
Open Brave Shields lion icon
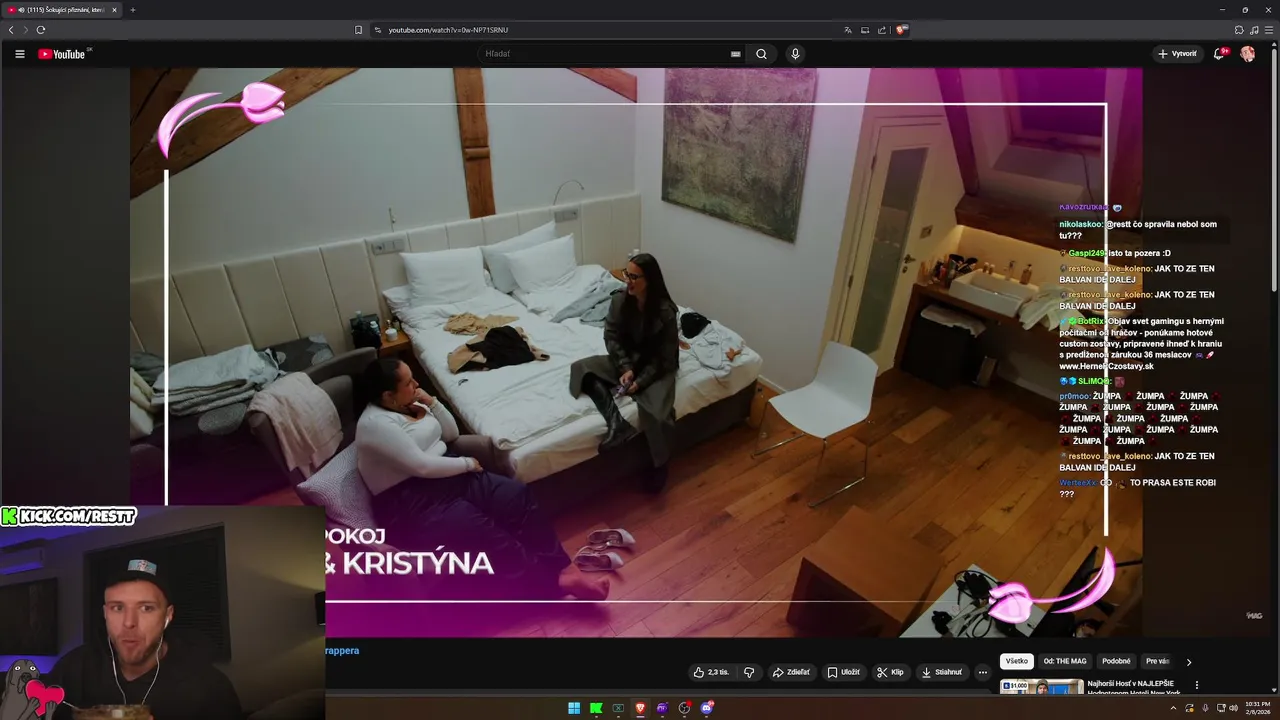click(x=901, y=30)
